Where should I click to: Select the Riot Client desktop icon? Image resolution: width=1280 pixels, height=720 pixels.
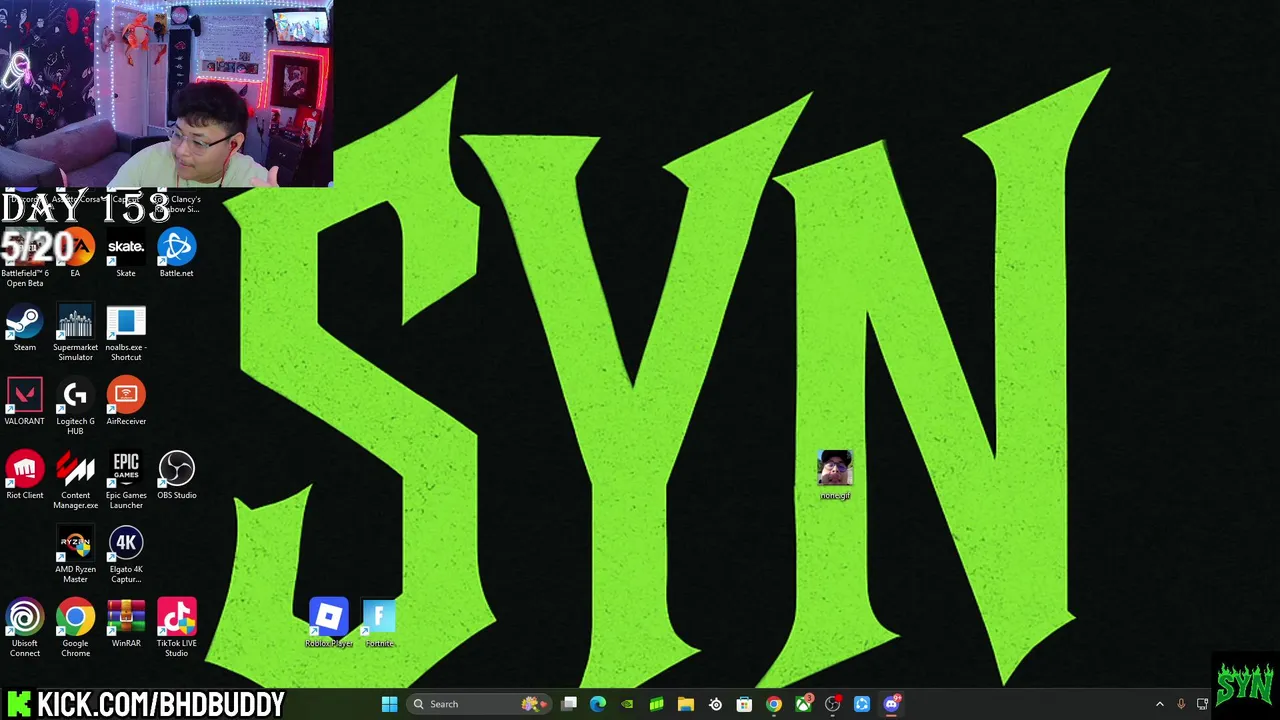[x=25, y=476]
